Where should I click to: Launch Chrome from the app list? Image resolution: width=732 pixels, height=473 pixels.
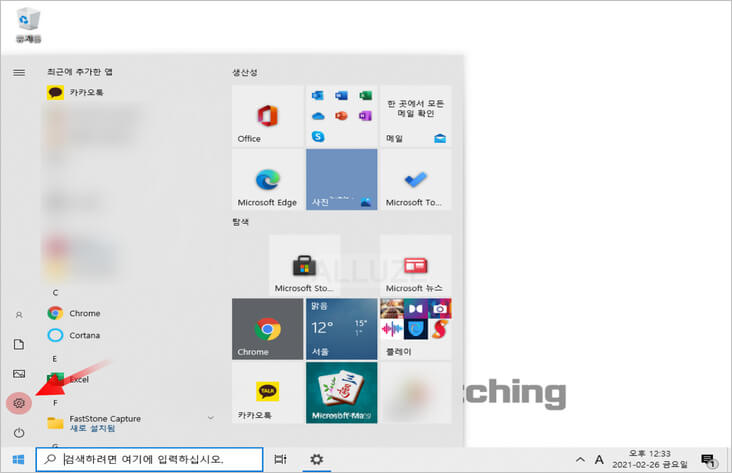click(74, 313)
